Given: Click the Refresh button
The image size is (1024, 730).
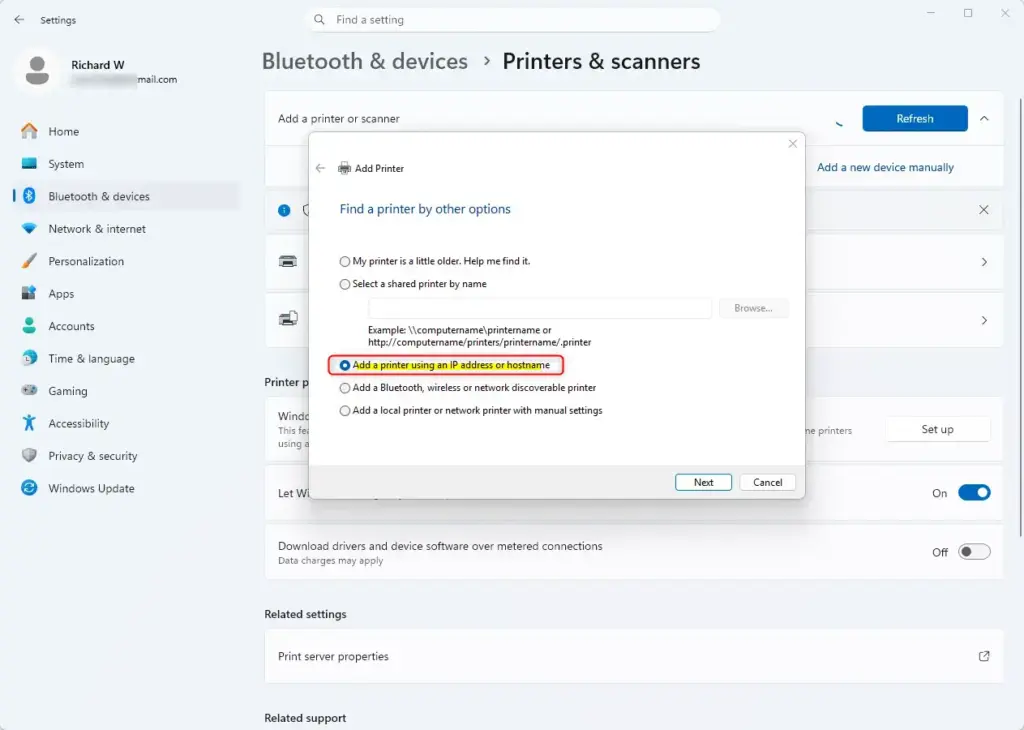Looking at the screenshot, I should (x=914, y=118).
